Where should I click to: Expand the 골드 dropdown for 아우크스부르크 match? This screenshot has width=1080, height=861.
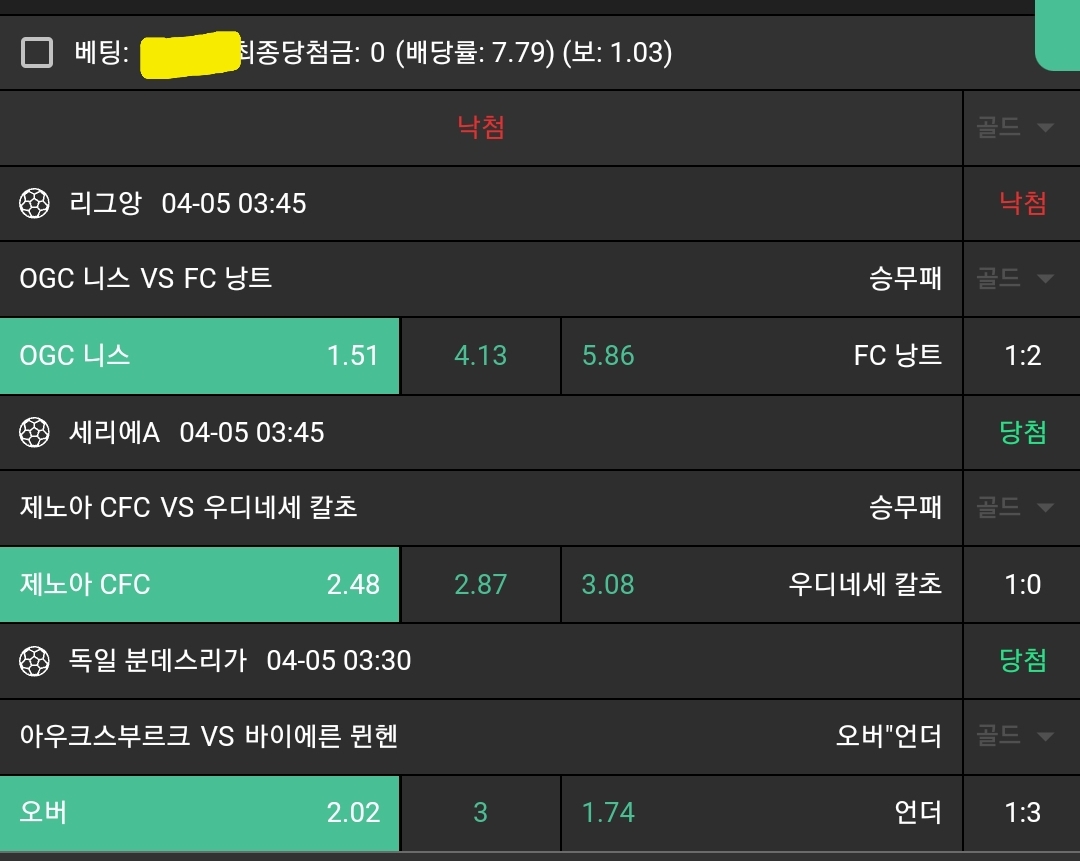point(1016,737)
